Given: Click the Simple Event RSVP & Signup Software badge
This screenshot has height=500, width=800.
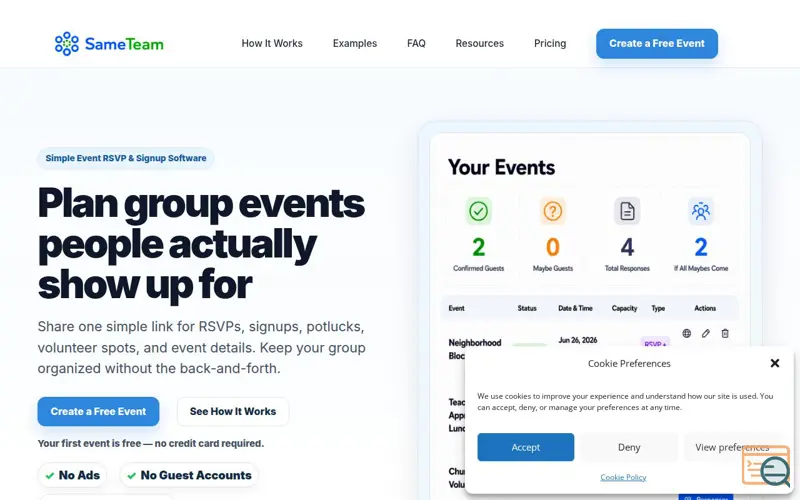Looking at the screenshot, I should (x=126, y=158).
